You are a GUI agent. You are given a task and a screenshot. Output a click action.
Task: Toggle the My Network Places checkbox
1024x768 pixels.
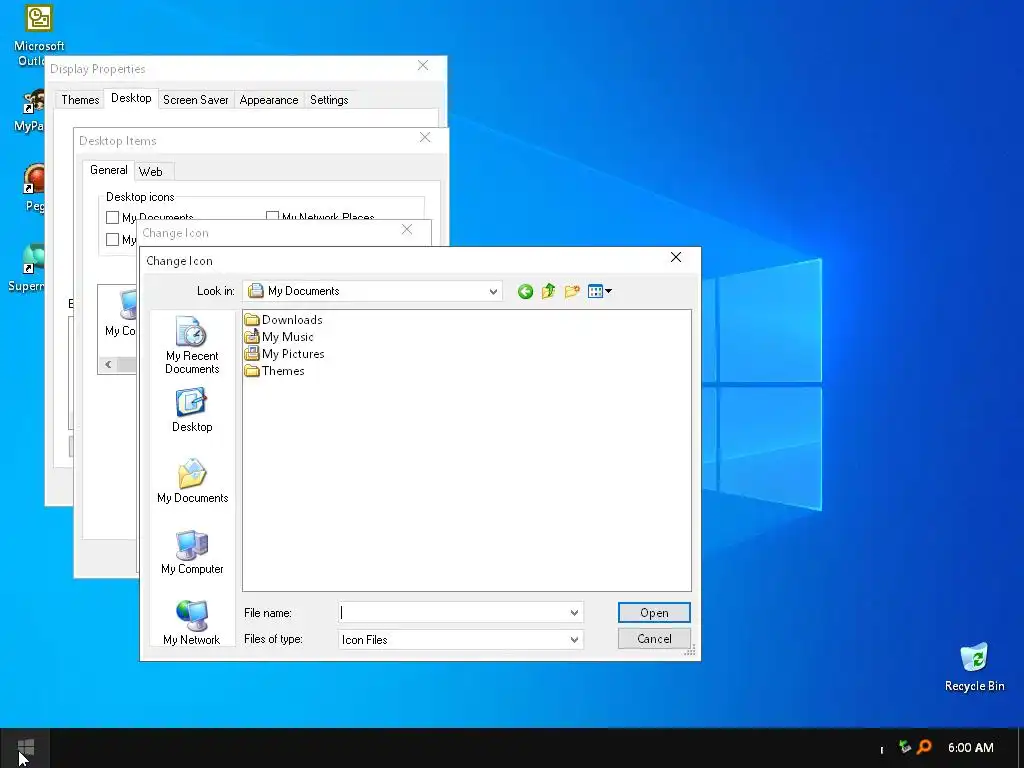tap(272, 216)
